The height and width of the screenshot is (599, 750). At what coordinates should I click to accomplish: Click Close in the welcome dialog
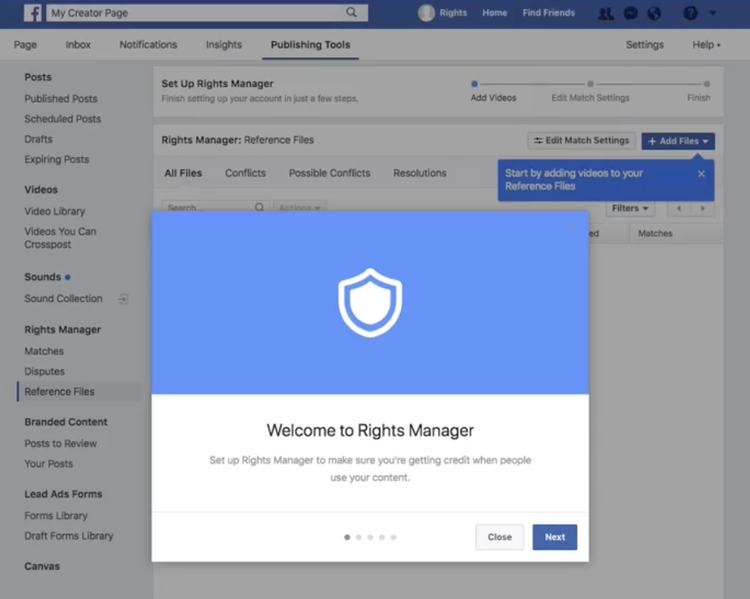pyautogui.click(x=500, y=537)
